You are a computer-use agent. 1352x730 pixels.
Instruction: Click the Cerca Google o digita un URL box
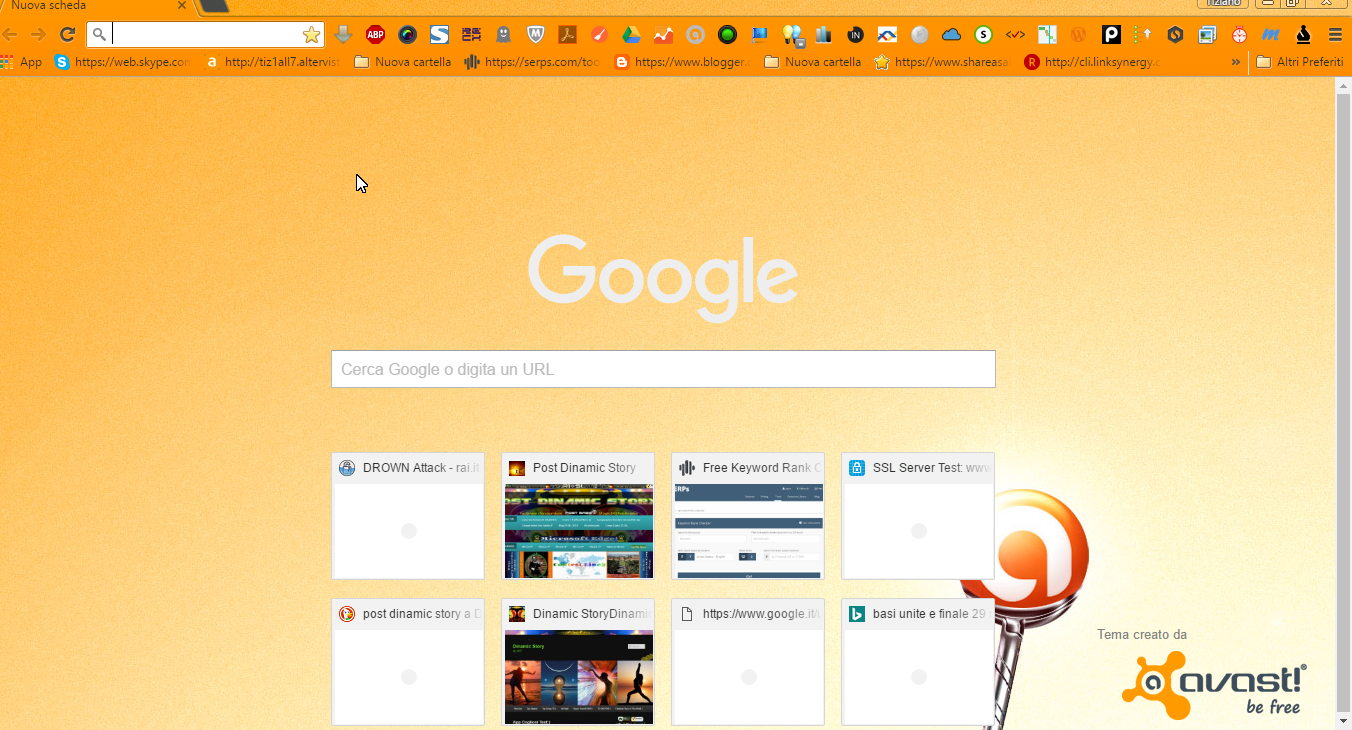point(663,369)
